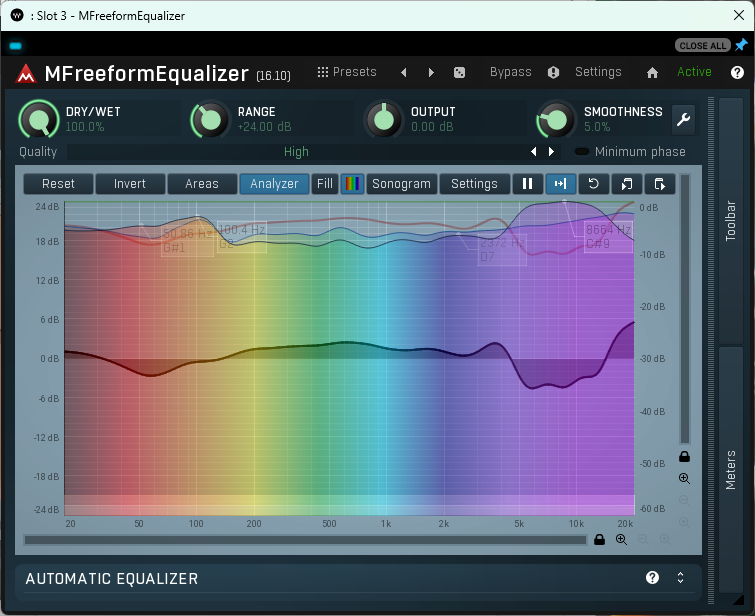Click the window resize grip icon
This screenshot has width=755, height=616.
click(738, 599)
